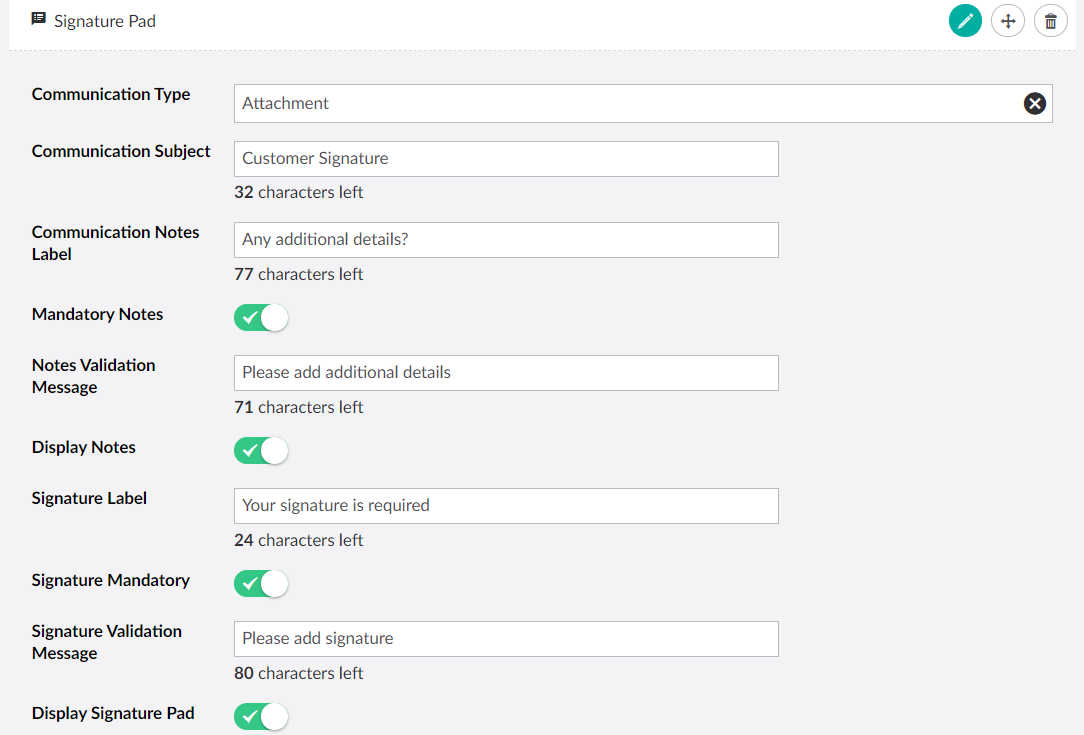The height and width of the screenshot is (735, 1084).
Task: Delete the Signature Pad using trash icon
Action: click(x=1050, y=21)
